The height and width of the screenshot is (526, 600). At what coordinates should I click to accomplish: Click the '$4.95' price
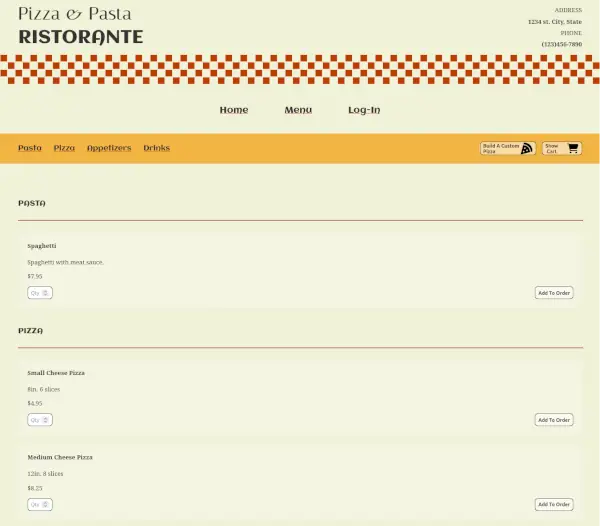point(35,403)
